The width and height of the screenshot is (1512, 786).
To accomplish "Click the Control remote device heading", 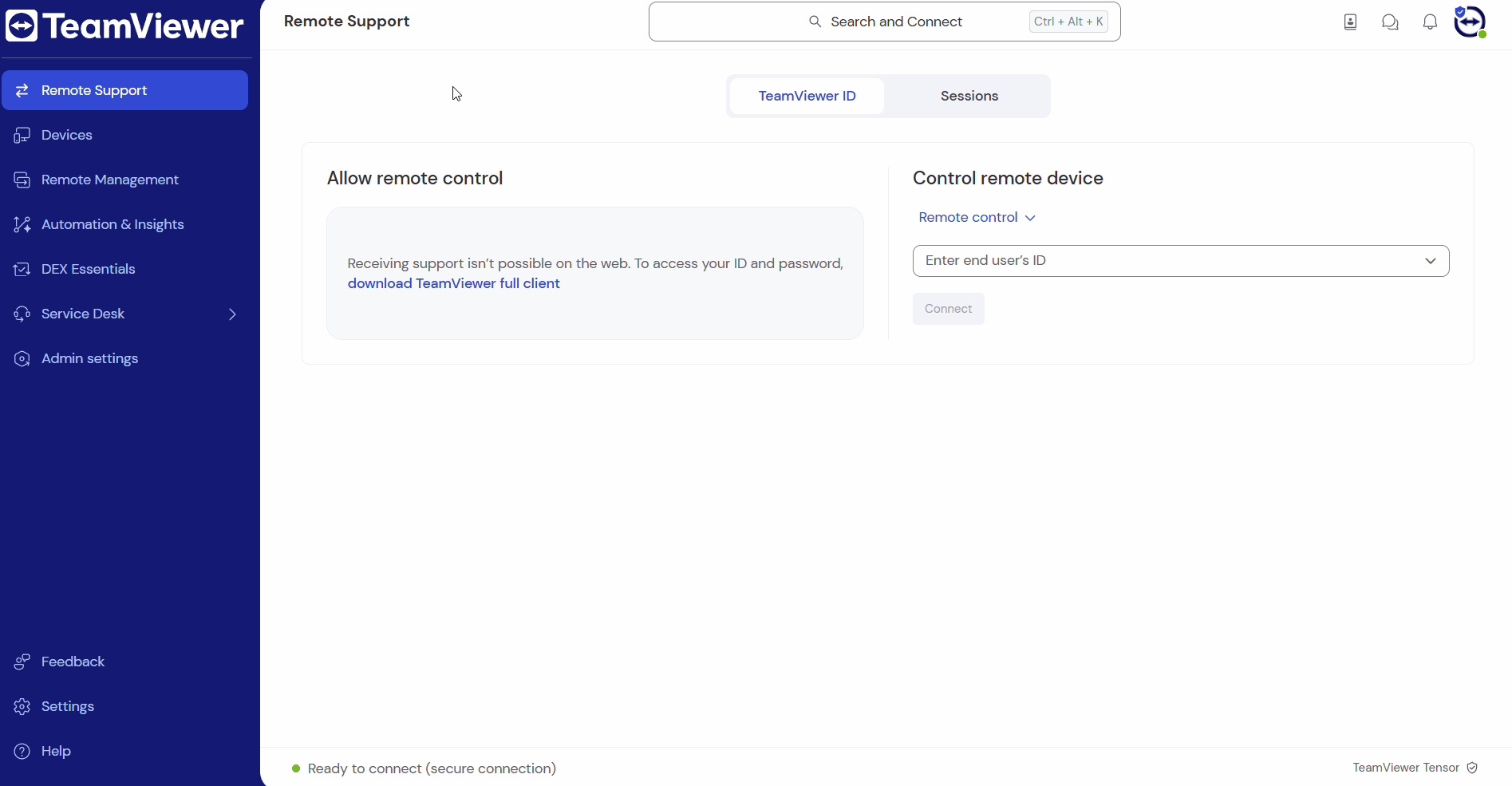I will [x=1008, y=178].
